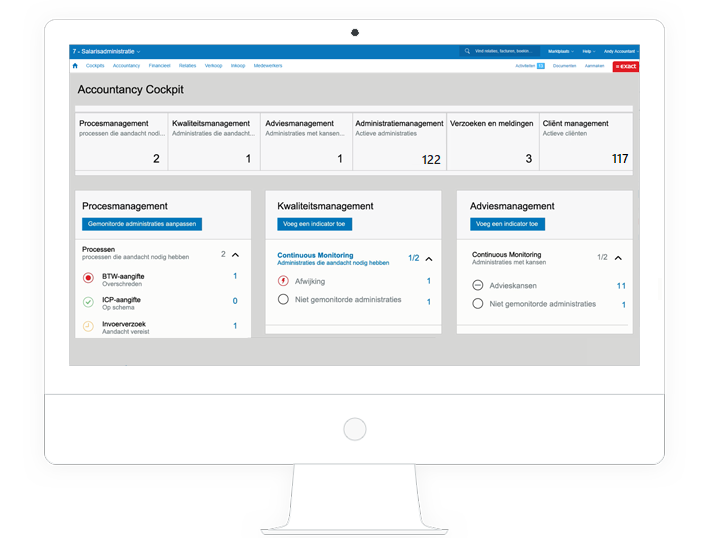Open the 7 - Salarisadministratie dropdown
The height and width of the screenshot is (538, 708).
pos(106,51)
